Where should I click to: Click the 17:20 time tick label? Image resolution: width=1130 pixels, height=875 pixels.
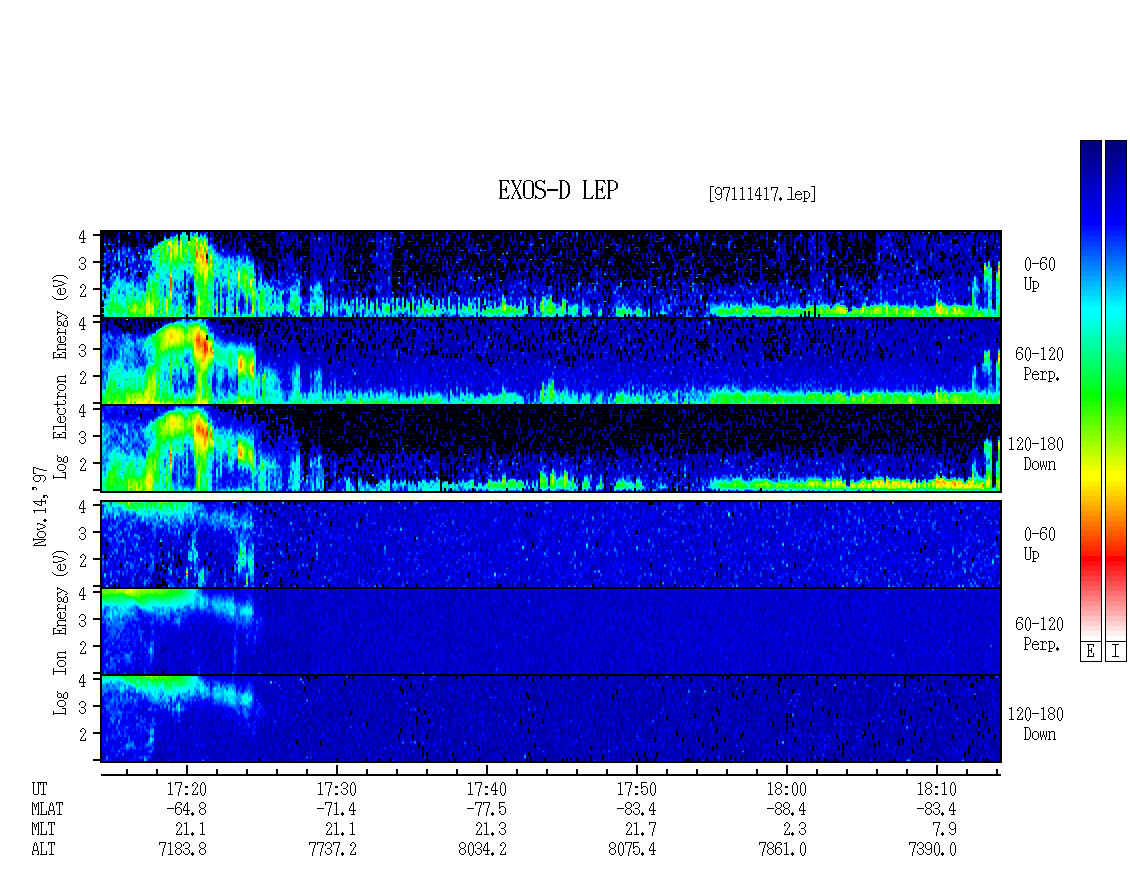coord(187,789)
